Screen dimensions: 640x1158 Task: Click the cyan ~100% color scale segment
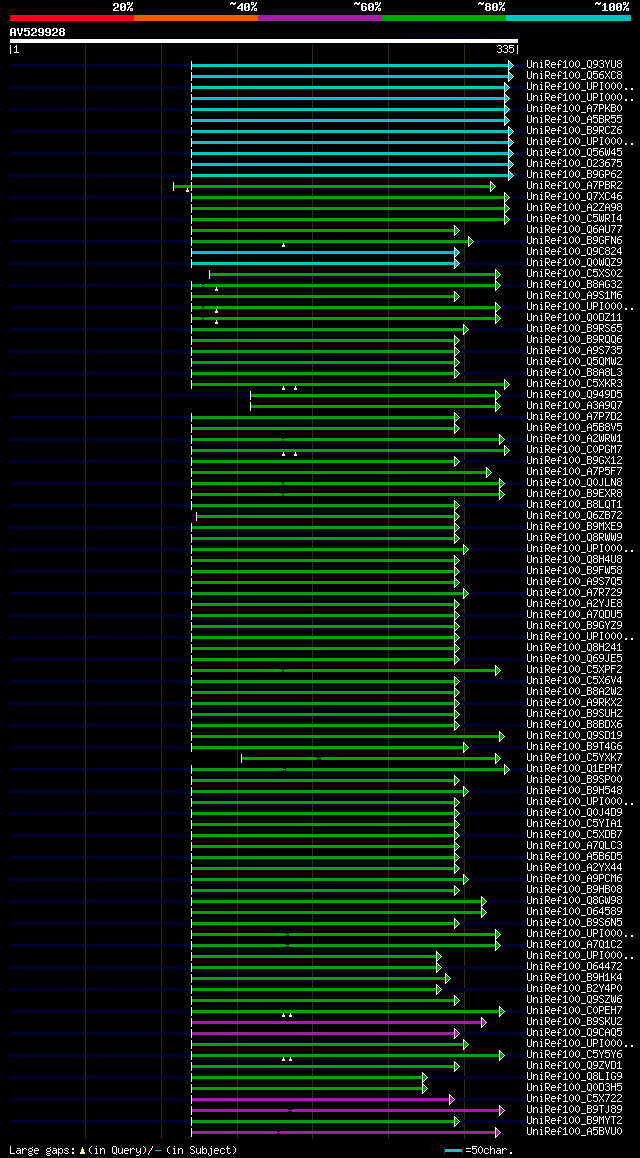(x=568, y=17)
